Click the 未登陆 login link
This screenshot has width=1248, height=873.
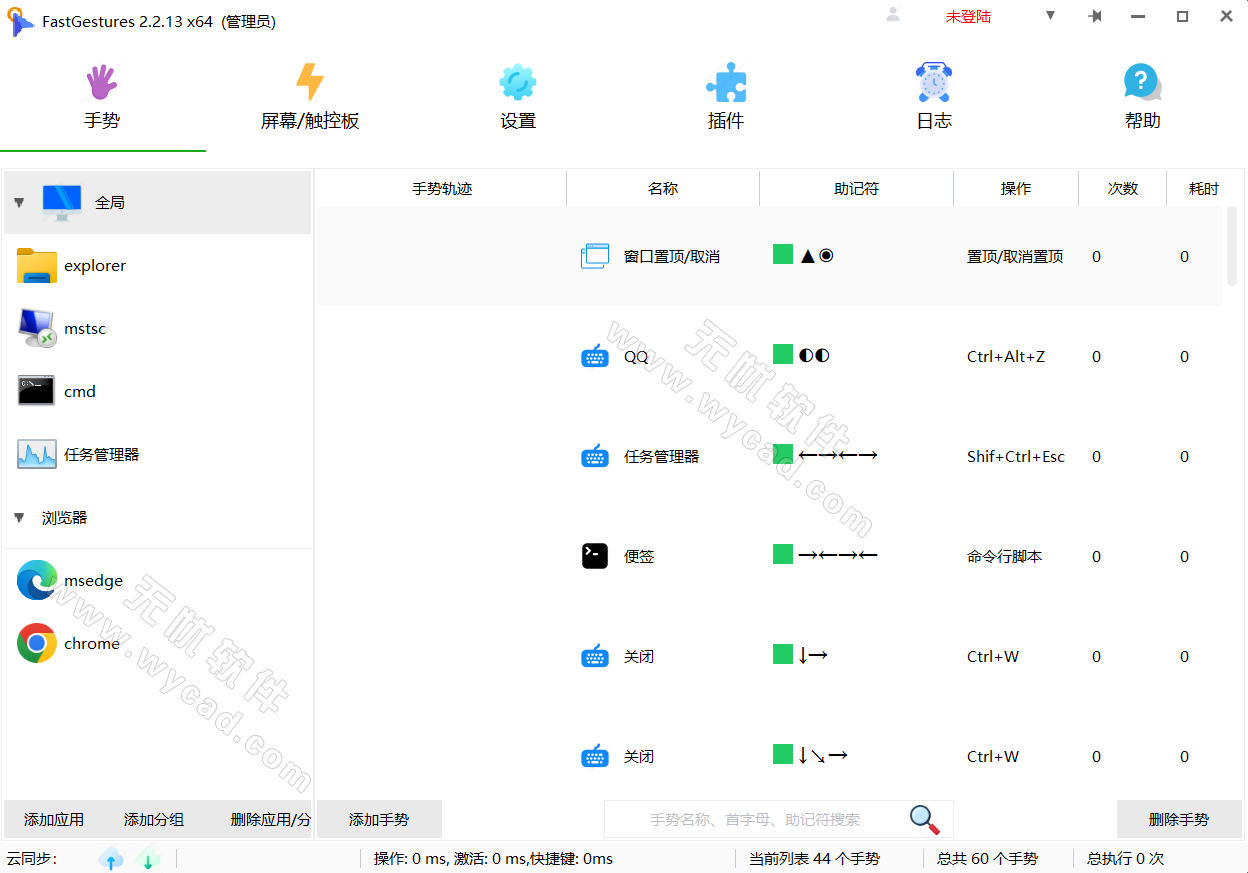(x=968, y=16)
